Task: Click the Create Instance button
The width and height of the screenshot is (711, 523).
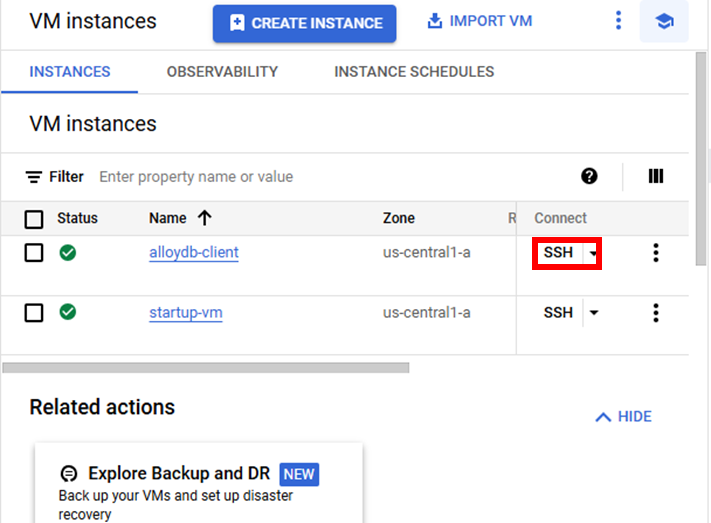Action: (304, 23)
